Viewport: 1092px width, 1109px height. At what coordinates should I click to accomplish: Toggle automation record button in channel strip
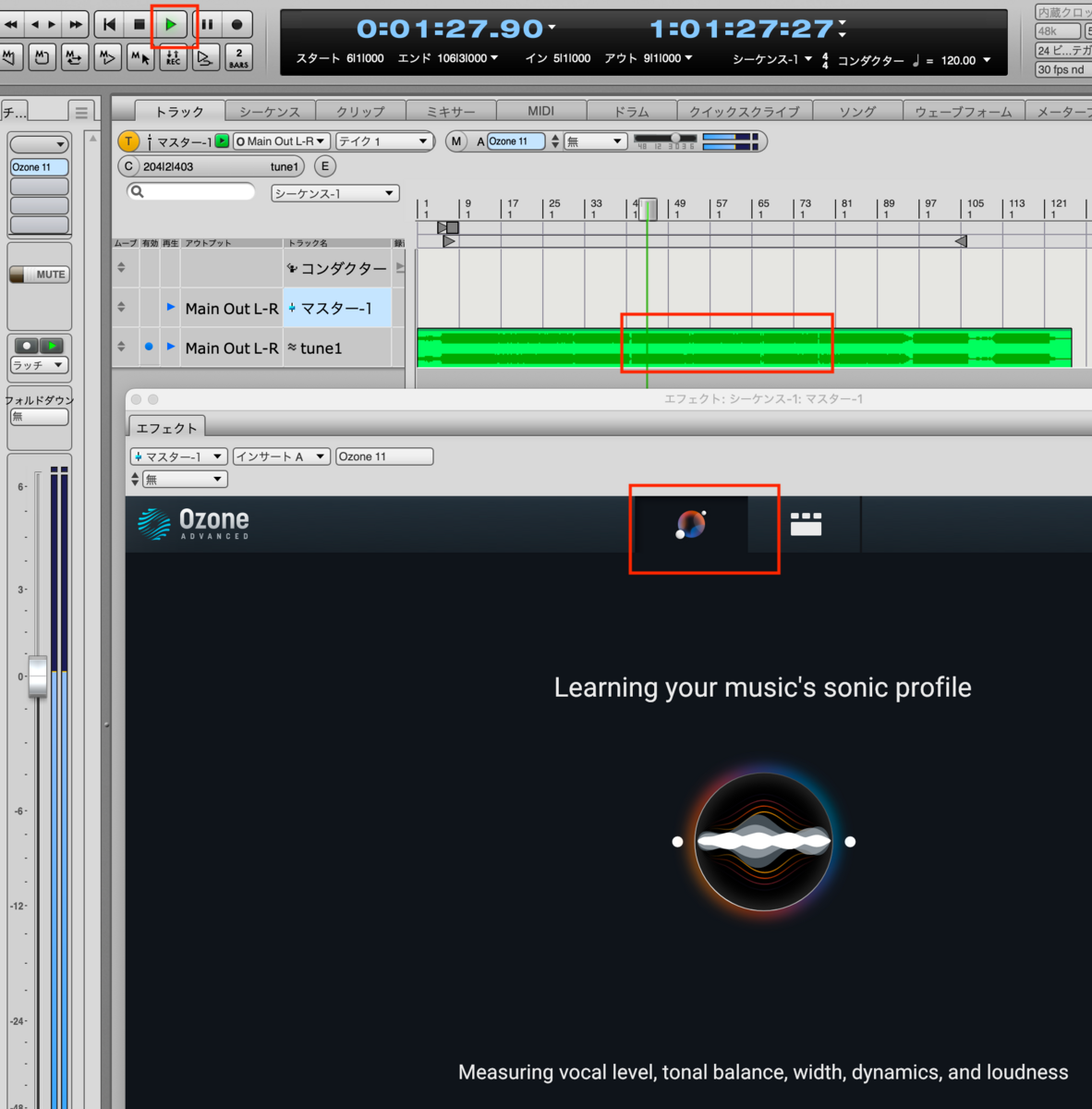27,346
